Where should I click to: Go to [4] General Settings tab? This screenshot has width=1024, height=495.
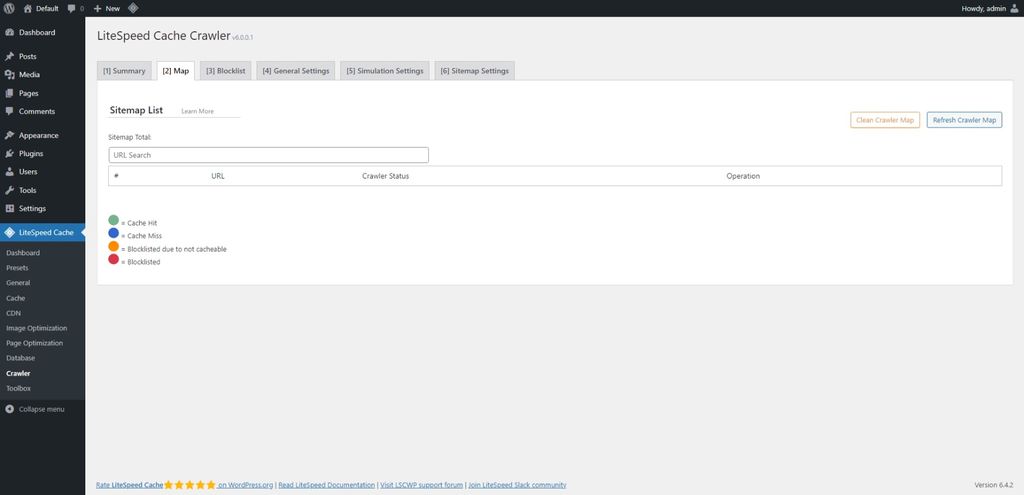(x=296, y=71)
